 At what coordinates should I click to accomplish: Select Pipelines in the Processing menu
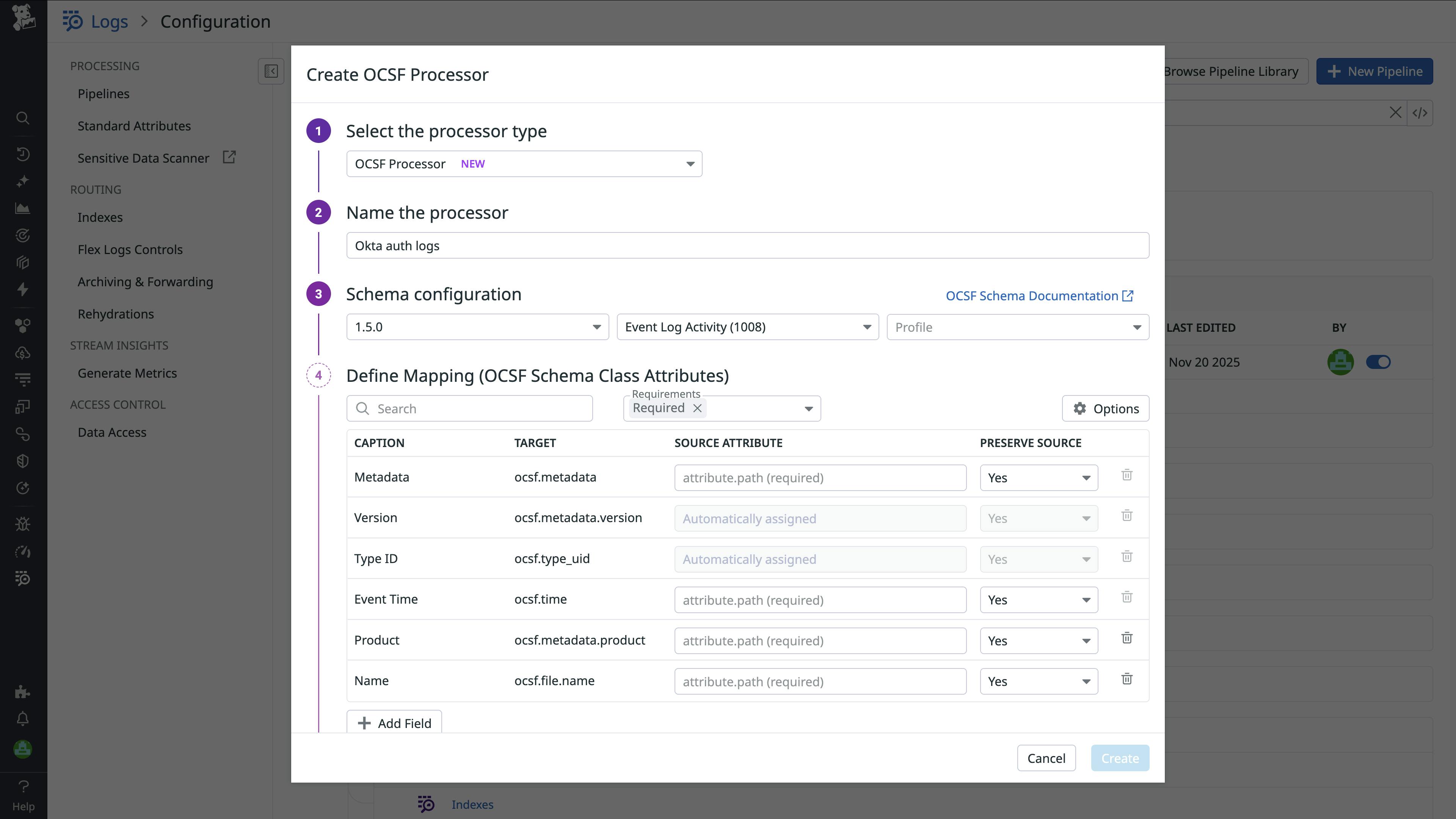coord(104,93)
